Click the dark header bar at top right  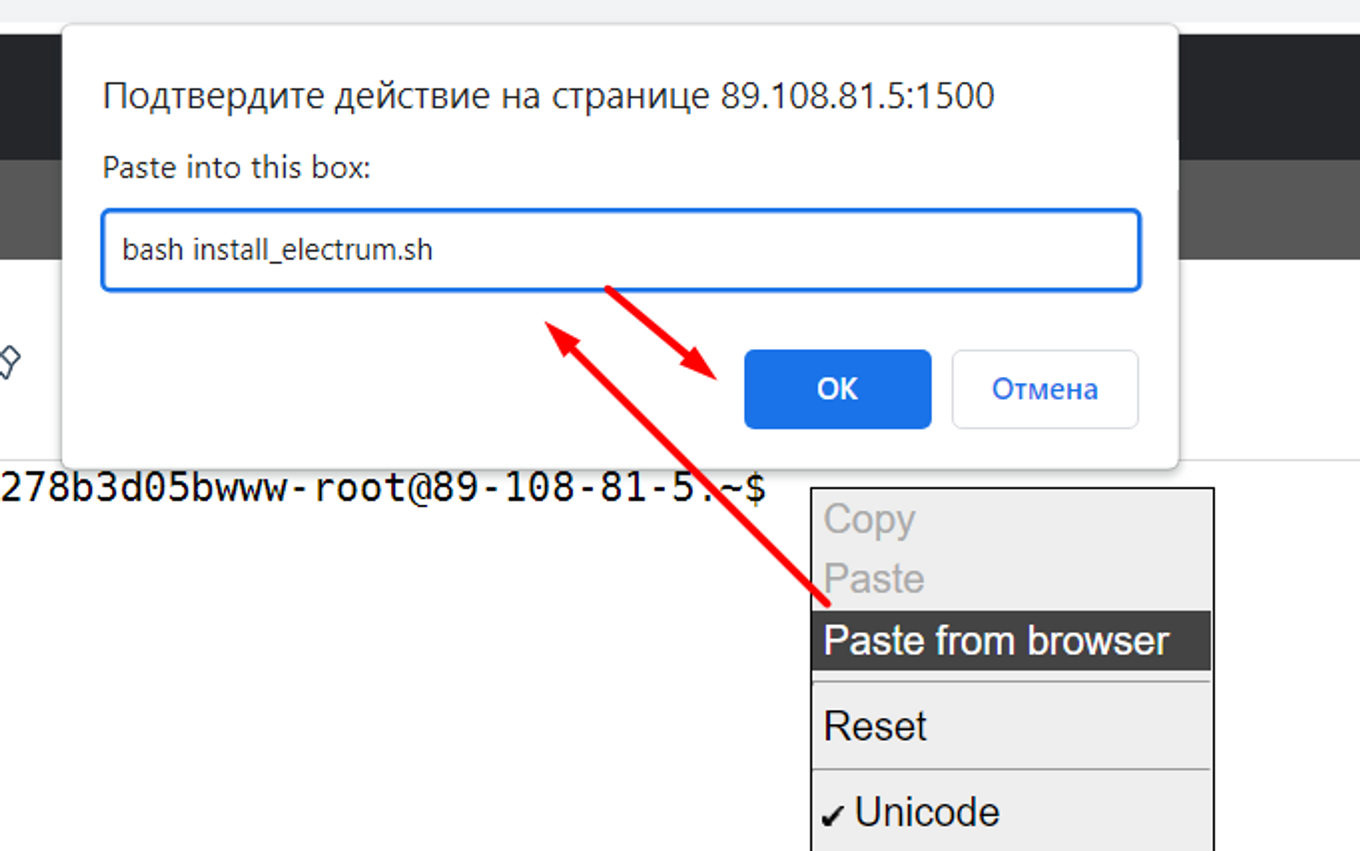pyautogui.click(x=1268, y=95)
